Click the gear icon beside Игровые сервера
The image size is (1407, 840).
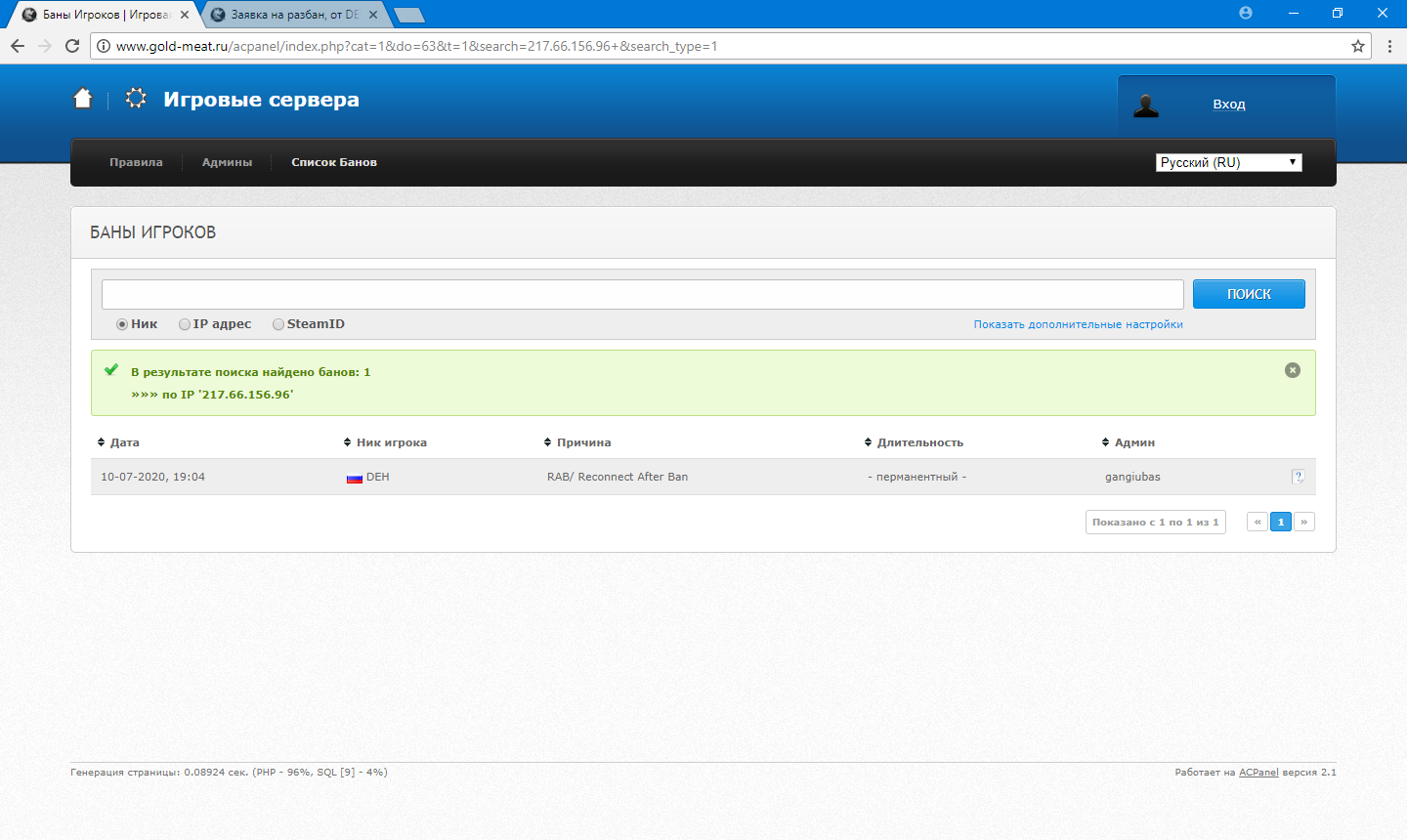pos(136,99)
